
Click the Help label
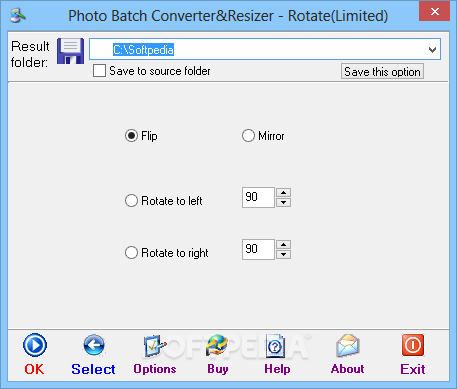click(x=277, y=369)
